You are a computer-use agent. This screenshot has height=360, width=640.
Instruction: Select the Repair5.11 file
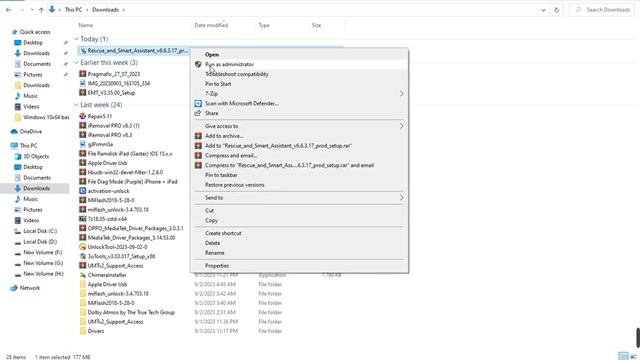[100, 116]
